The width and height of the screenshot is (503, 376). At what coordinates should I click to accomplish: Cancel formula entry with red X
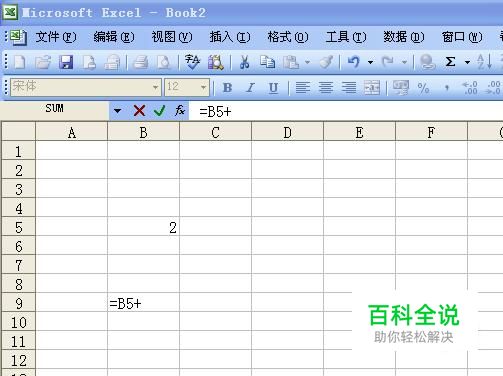pyautogui.click(x=139, y=111)
